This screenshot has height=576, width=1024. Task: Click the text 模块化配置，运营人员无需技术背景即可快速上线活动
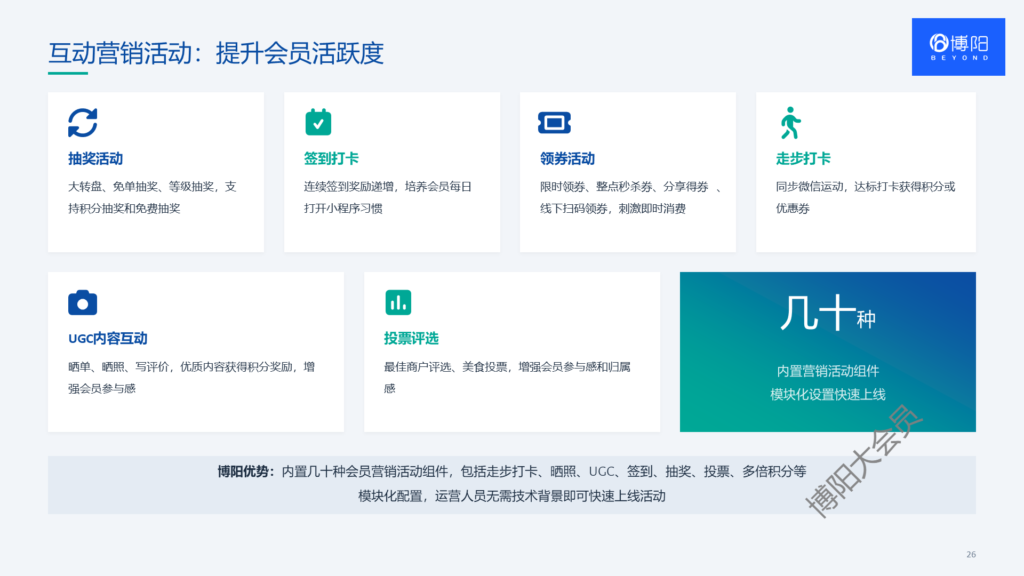[511, 496]
